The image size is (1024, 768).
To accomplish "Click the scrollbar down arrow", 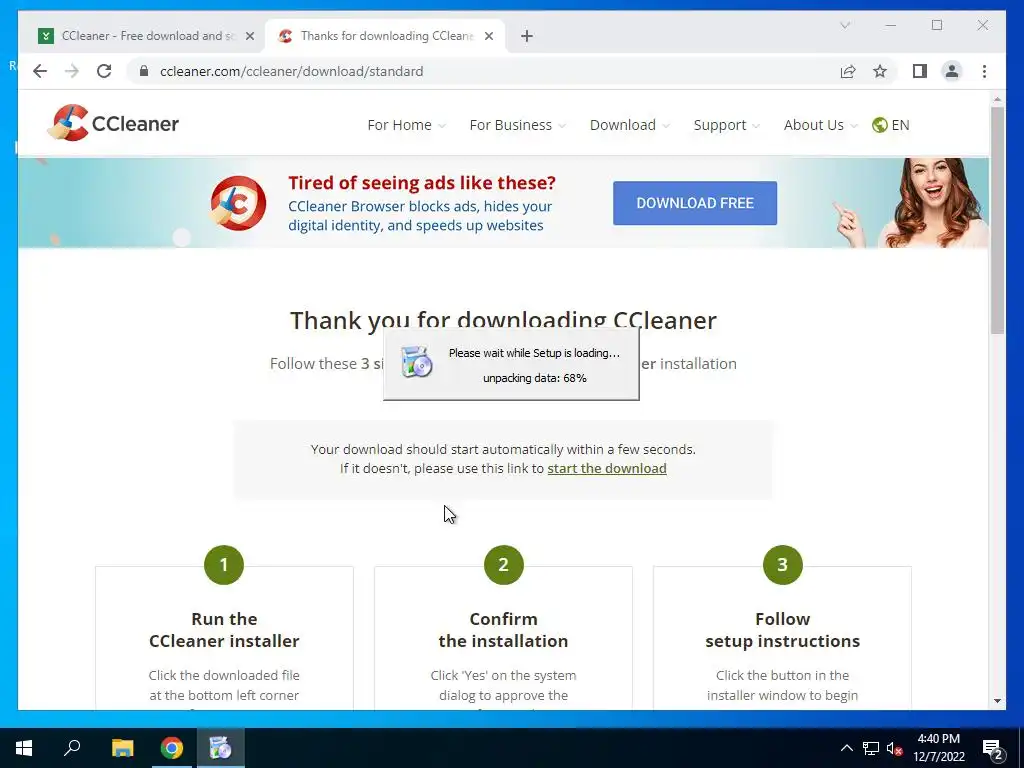I will pos(997,701).
